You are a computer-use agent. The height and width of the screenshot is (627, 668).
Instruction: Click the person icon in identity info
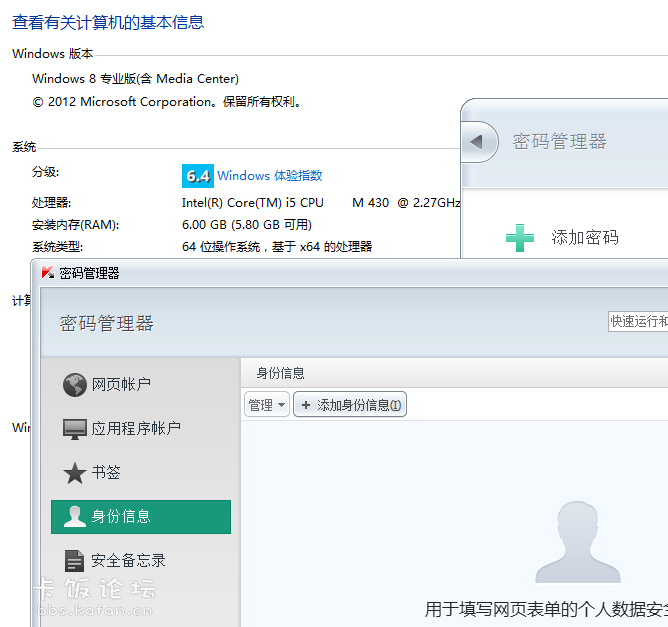tap(75, 517)
